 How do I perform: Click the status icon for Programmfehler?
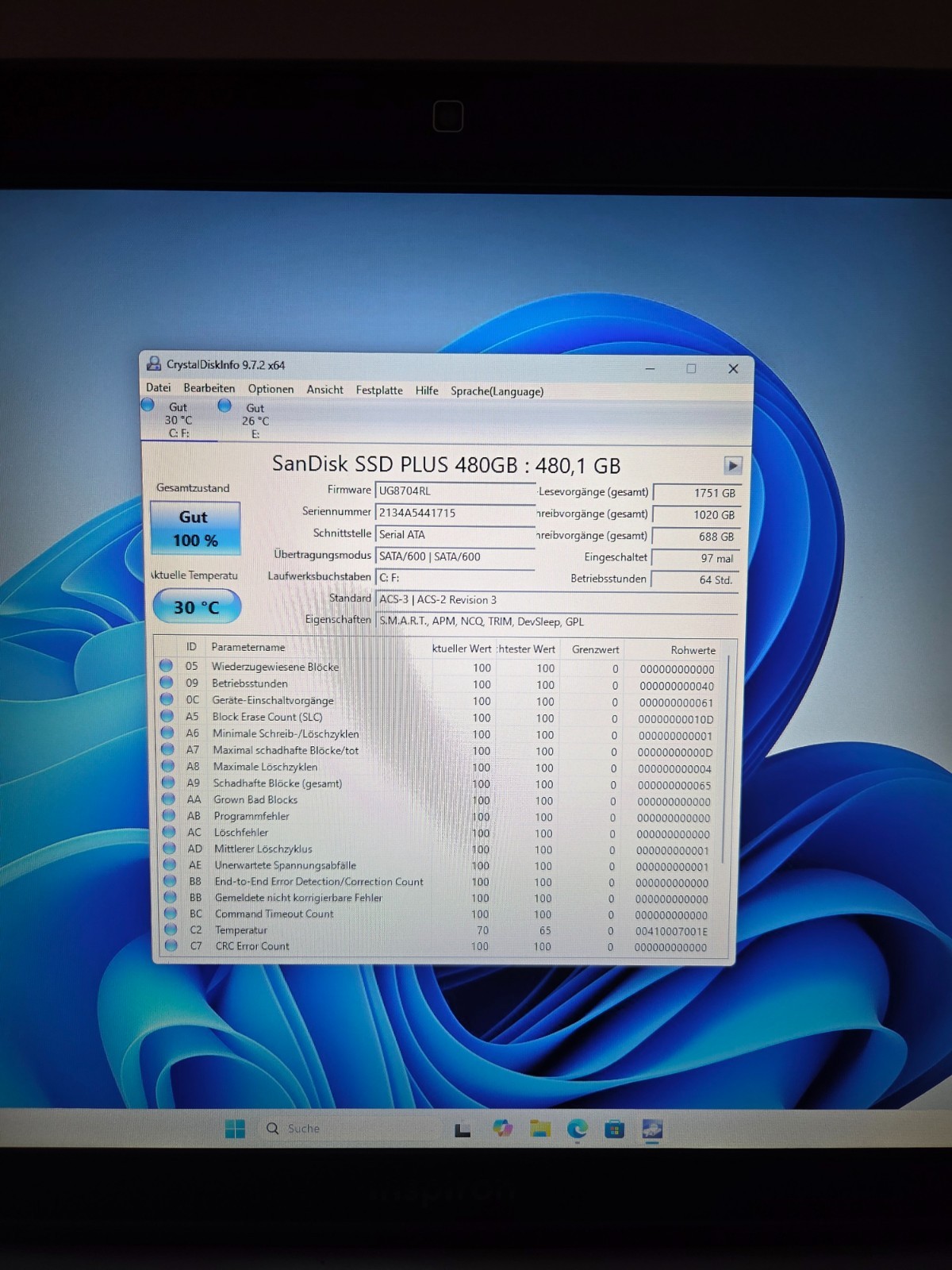click(x=169, y=815)
